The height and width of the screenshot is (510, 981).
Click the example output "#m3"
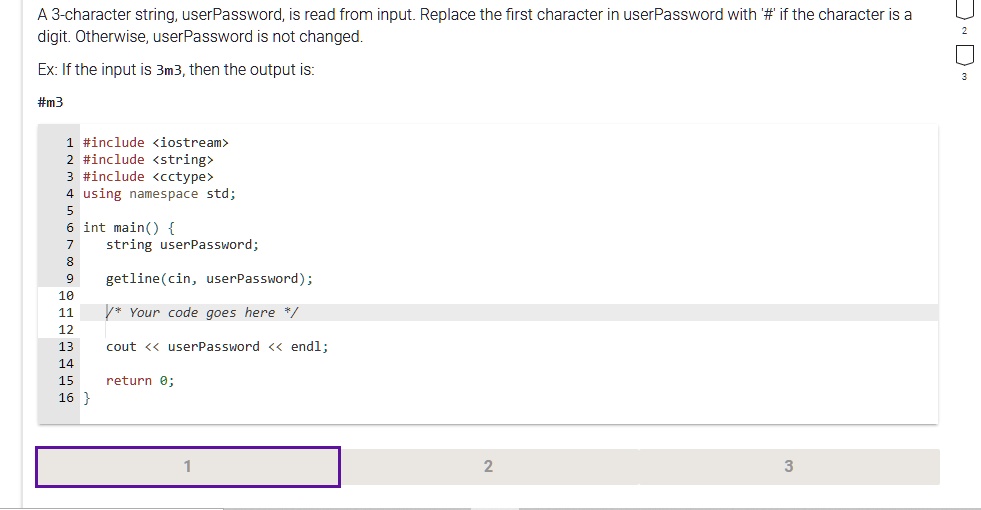click(50, 103)
